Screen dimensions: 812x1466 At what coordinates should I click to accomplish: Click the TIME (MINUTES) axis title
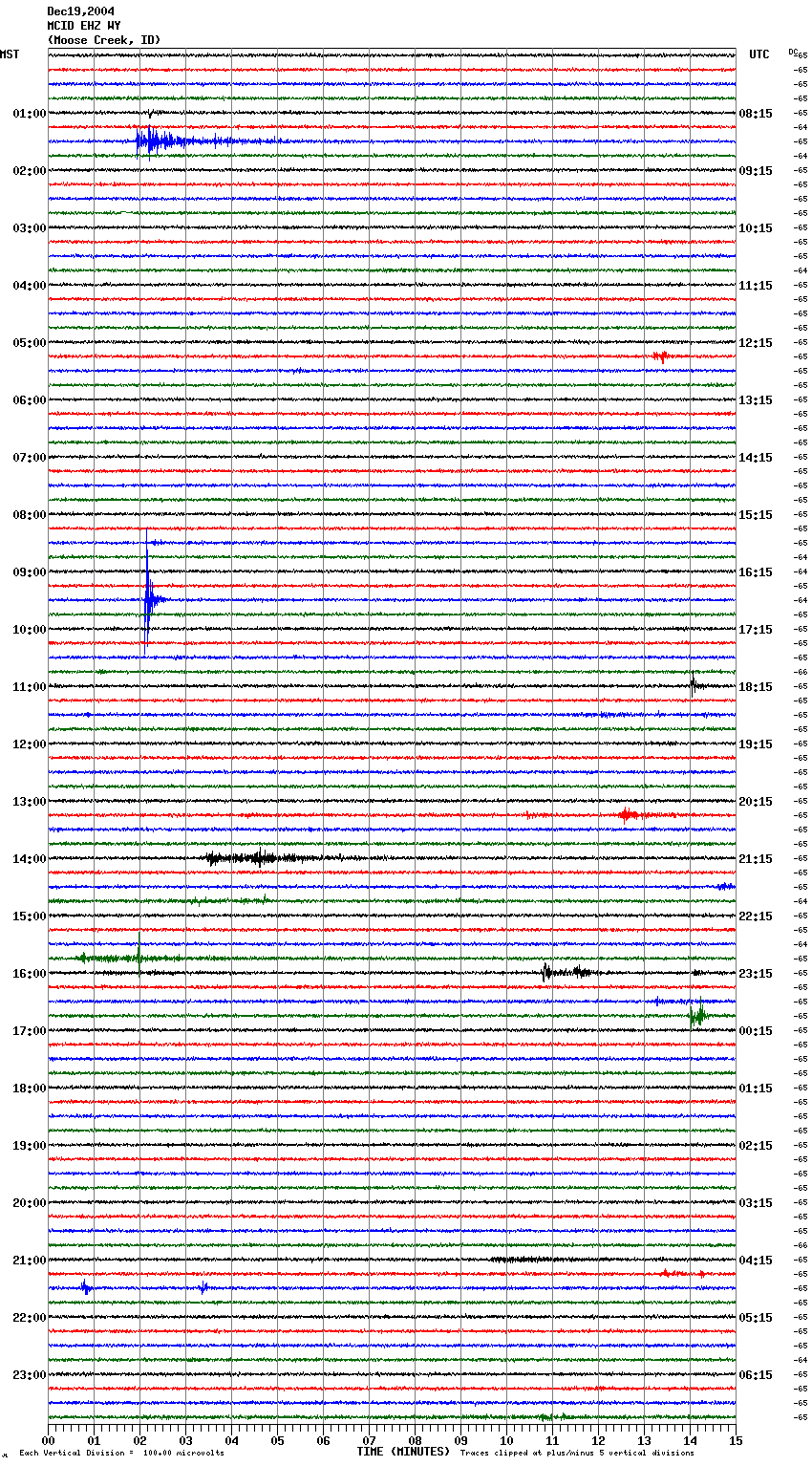403,1452
